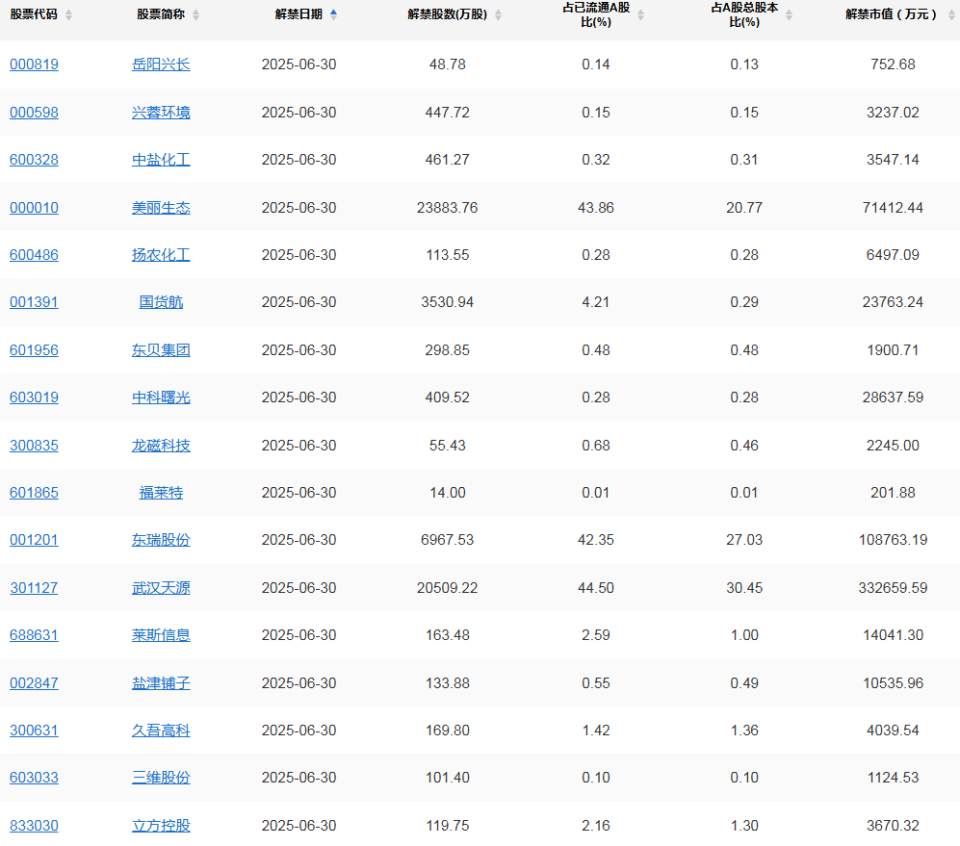Open stock code 001201 link
The height and width of the screenshot is (846, 960).
point(34,540)
